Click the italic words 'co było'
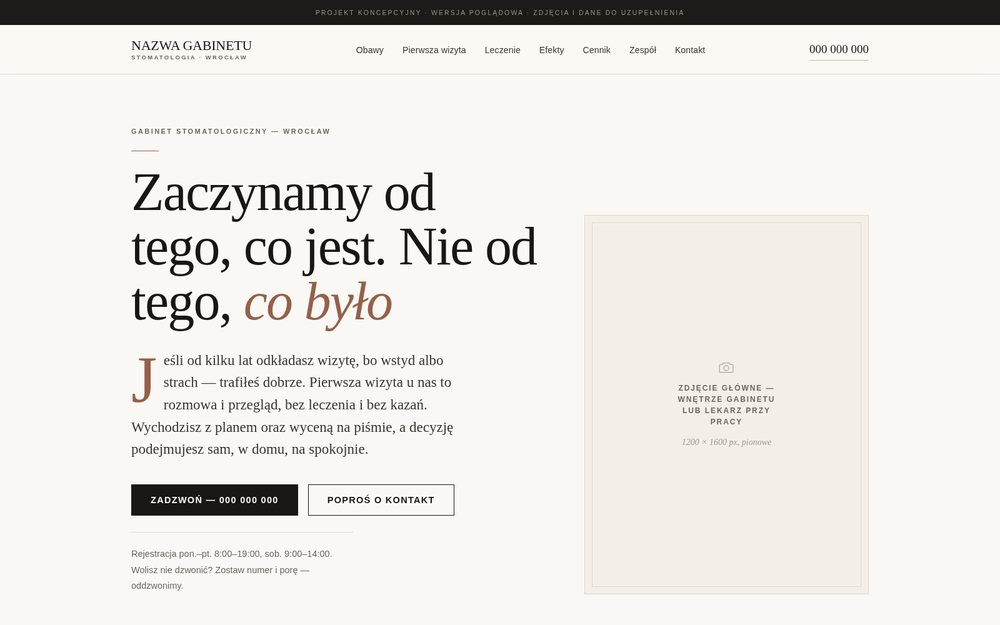This screenshot has height=625, width=1000. coord(318,302)
